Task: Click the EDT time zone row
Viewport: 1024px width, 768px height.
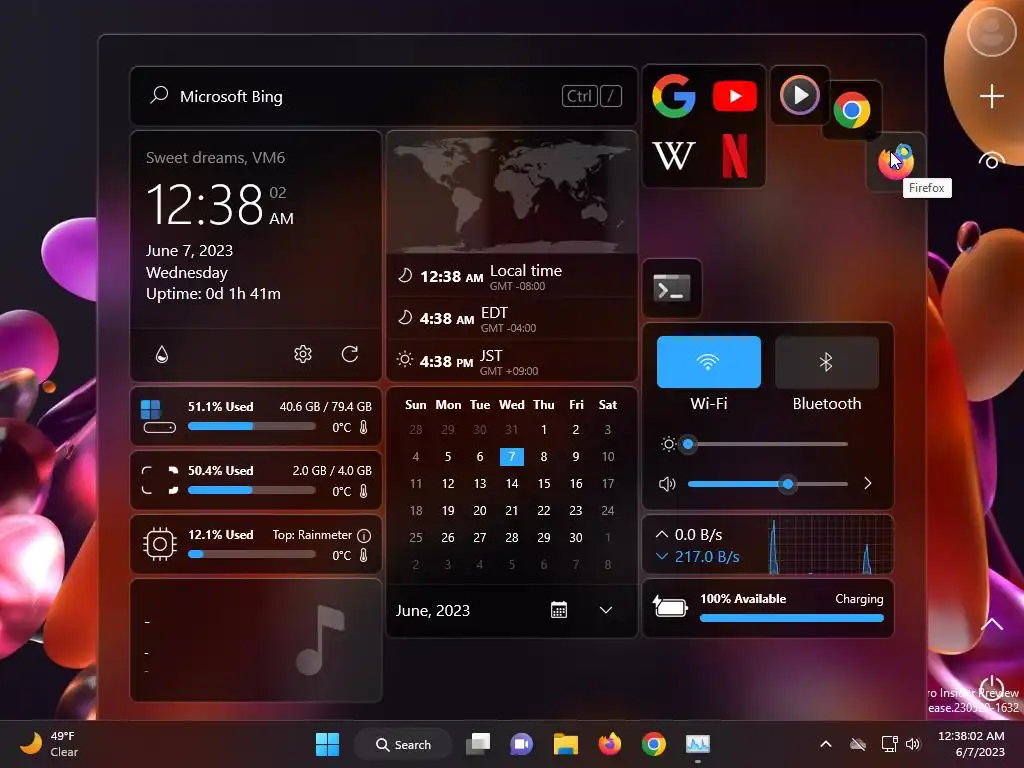Action: click(511, 319)
